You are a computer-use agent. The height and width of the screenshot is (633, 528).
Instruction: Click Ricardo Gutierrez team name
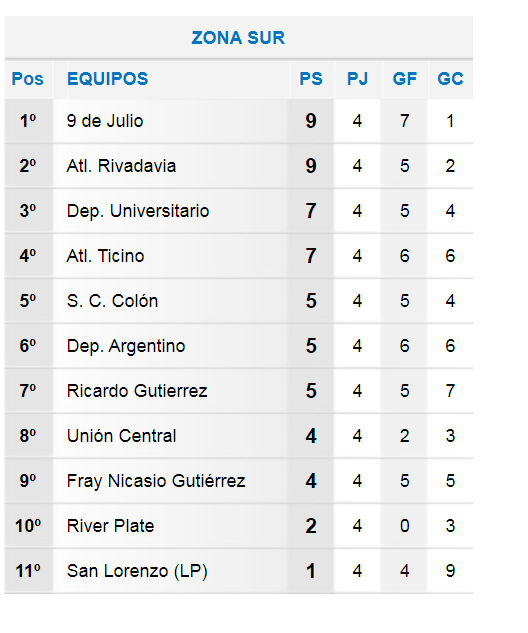click(137, 391)
